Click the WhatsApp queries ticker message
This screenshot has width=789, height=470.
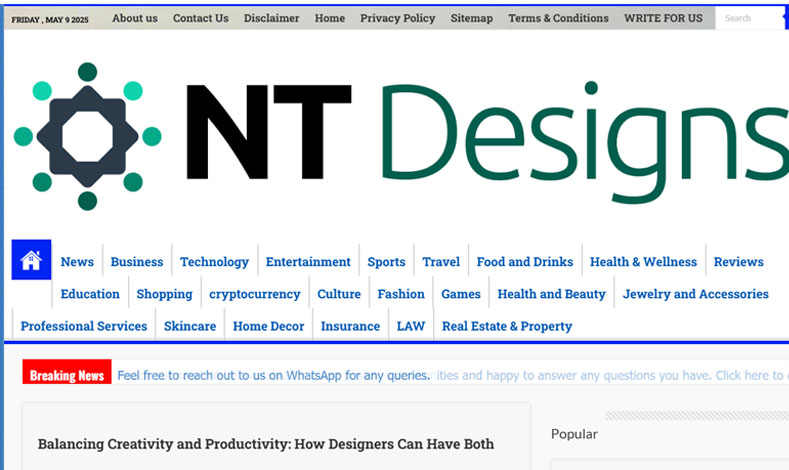(x=273, y=375)
